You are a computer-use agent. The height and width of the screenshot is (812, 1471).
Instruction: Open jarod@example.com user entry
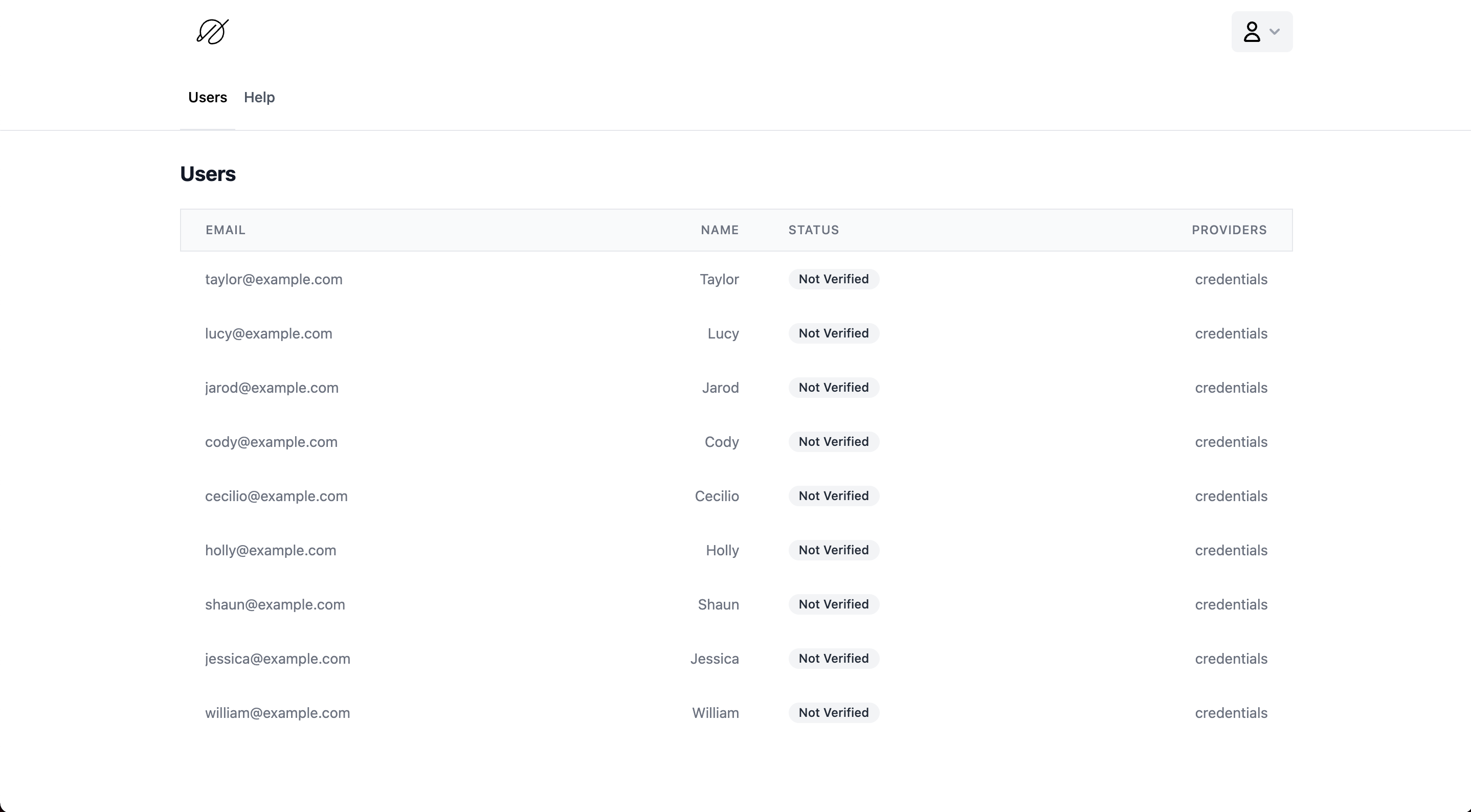tap(271, 388)
